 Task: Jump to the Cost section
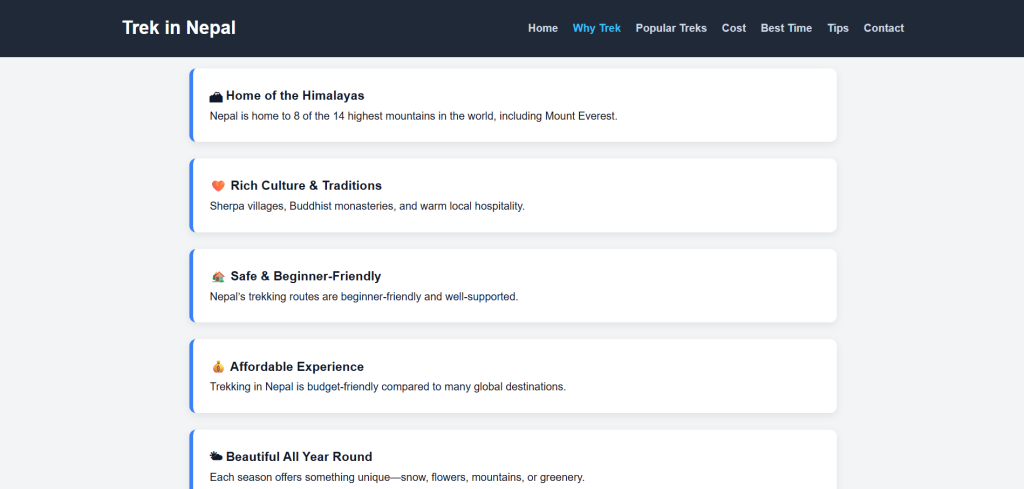click(733, 28)
